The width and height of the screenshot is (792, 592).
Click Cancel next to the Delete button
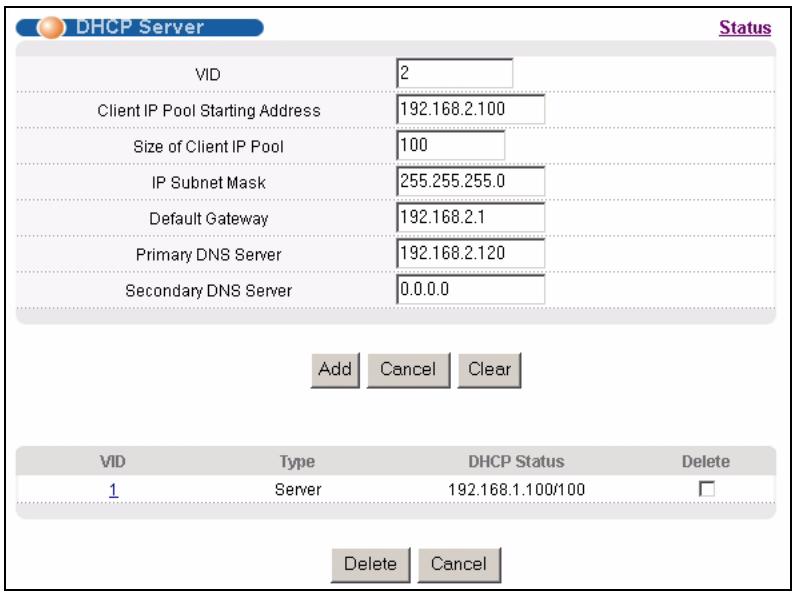pos(459,565)
